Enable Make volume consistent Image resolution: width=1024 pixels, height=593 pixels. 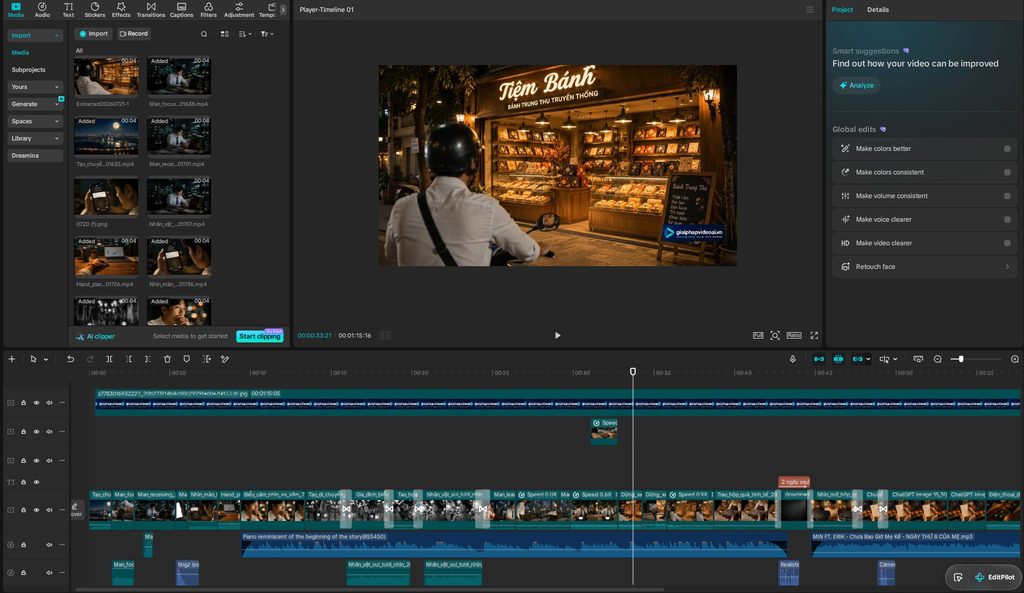click(1007, 196)
